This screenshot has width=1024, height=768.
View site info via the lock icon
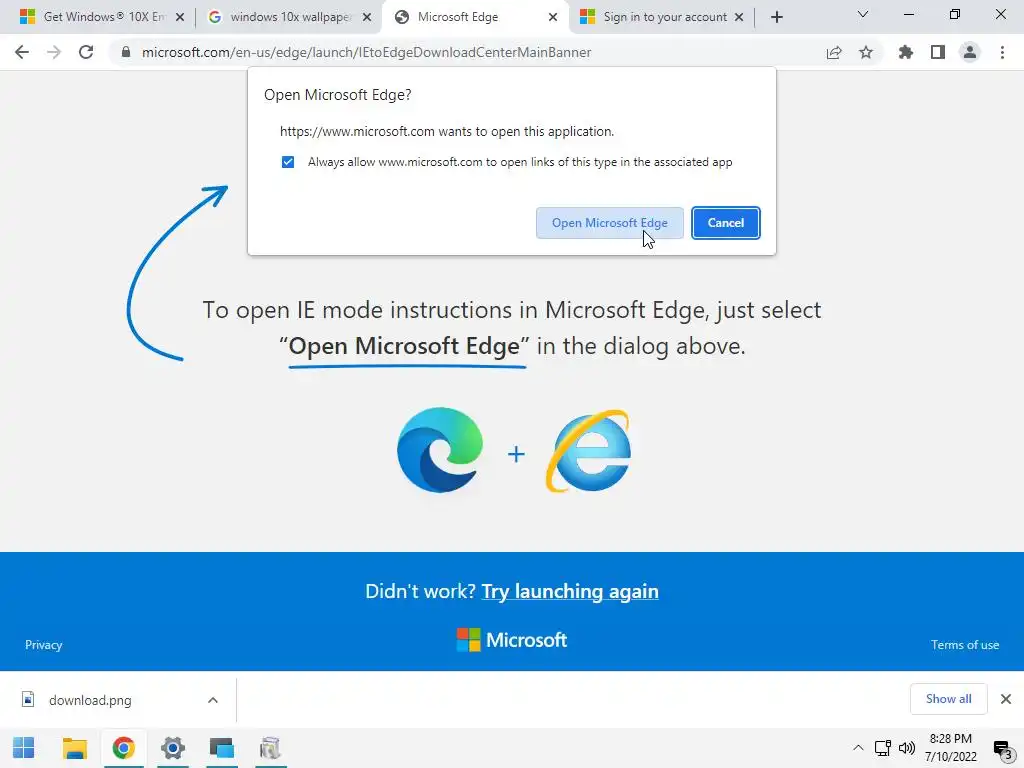pos(126,52)
